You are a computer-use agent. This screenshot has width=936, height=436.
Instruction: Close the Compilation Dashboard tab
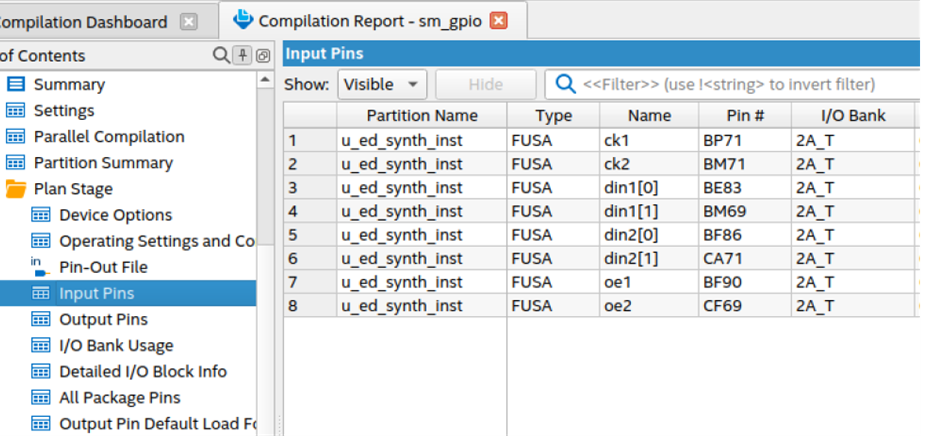point(189,22)
